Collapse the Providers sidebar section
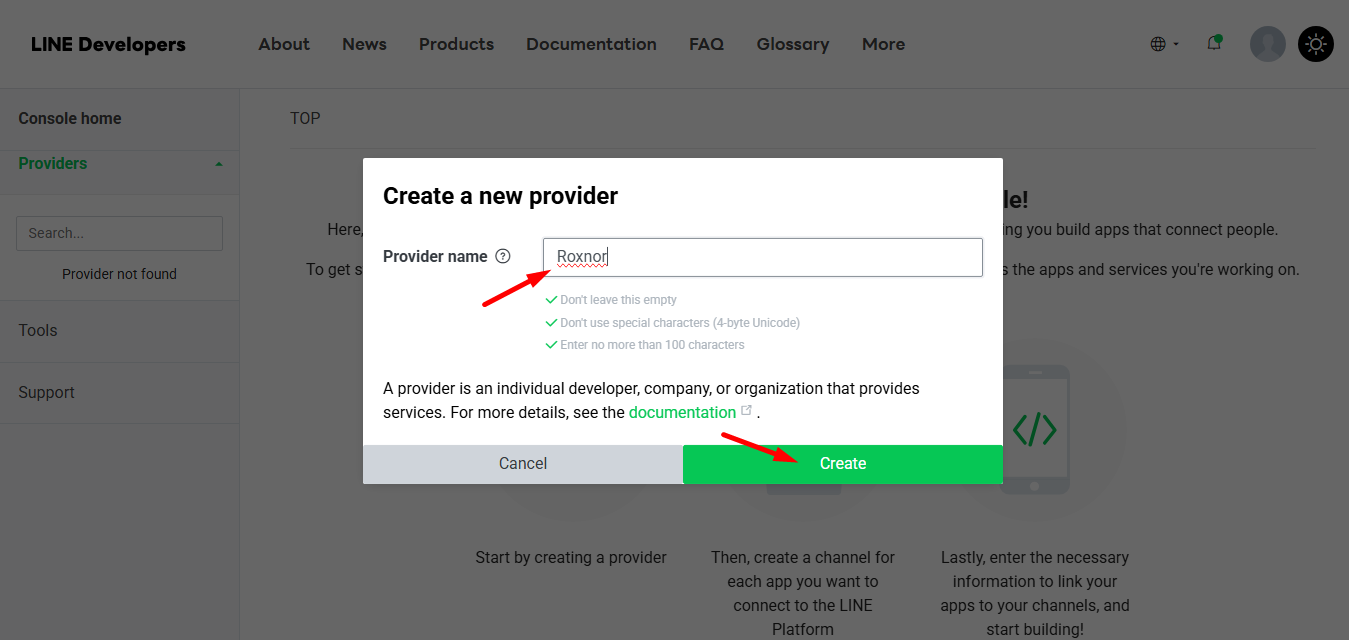This screenshot has height=640, width=1349. tap(218, 162)
